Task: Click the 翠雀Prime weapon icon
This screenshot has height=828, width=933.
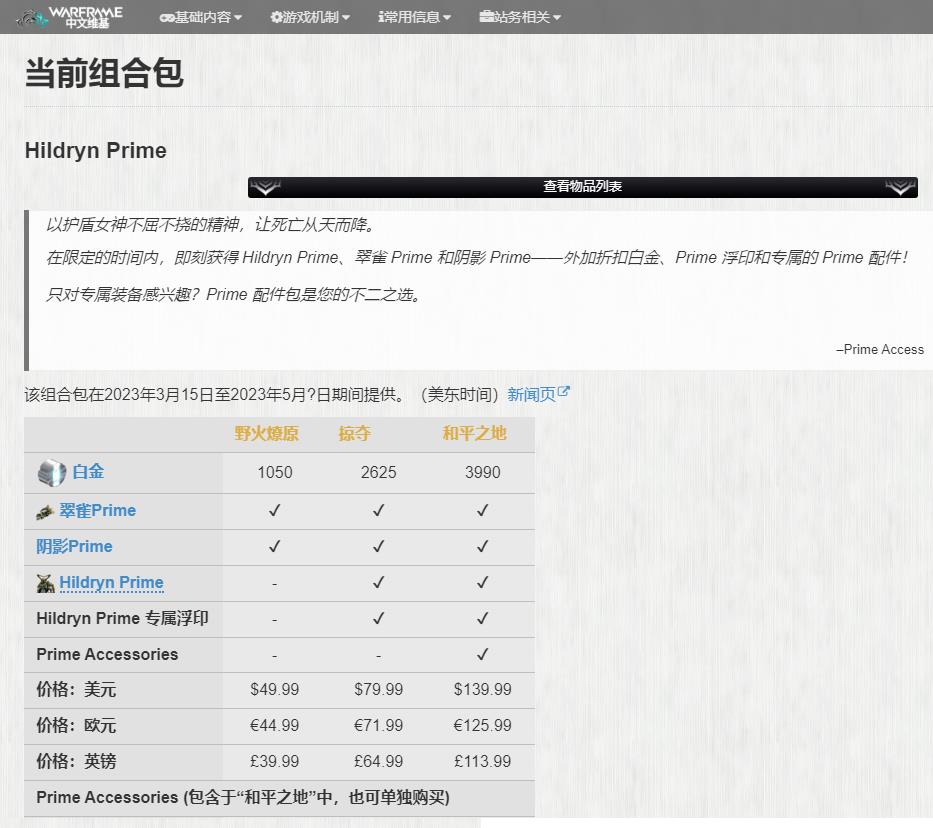Action: [x=45, y=512]
